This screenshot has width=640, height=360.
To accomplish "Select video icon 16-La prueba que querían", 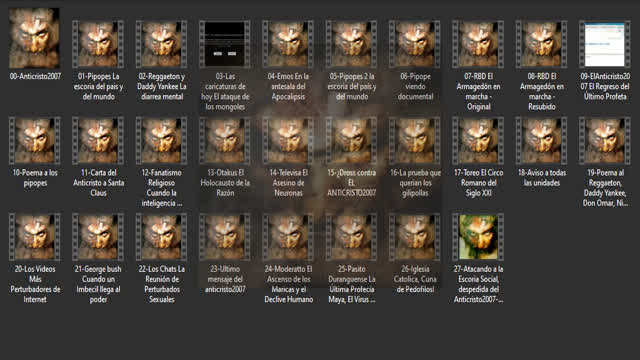I will pos(415,140).
